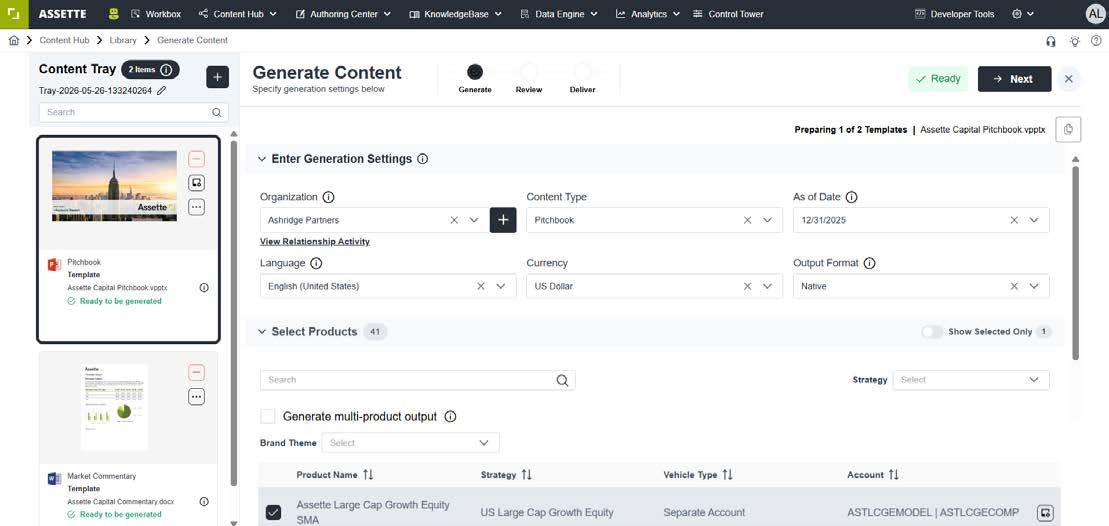Screen dimensions: 1109x526
Task: Close the Generate Content panel
Action: (1069, 79)
